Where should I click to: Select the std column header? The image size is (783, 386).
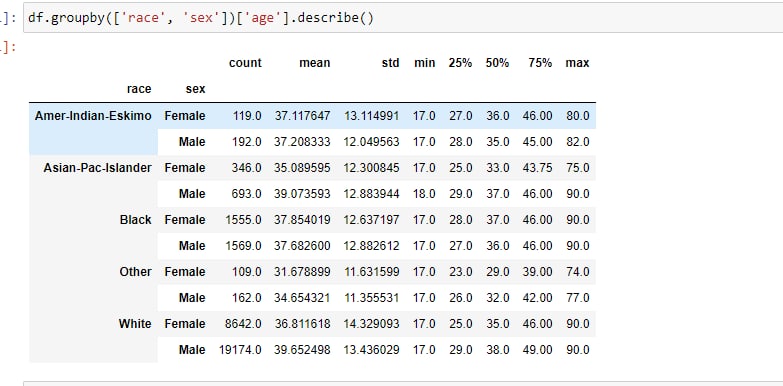pyautogui.click(x=391, y=63)
